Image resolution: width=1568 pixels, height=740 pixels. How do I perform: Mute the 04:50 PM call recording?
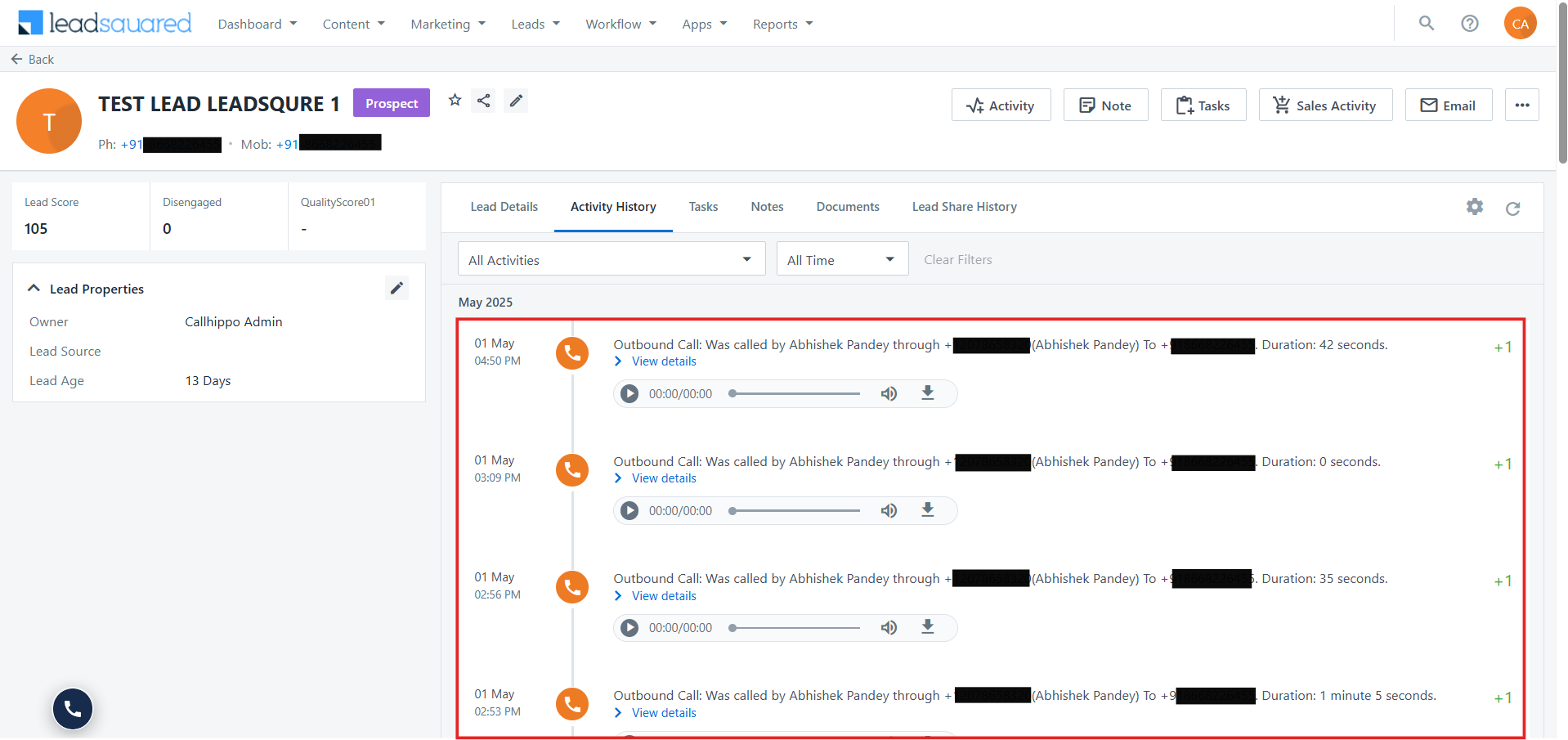(x=889, y=393)
